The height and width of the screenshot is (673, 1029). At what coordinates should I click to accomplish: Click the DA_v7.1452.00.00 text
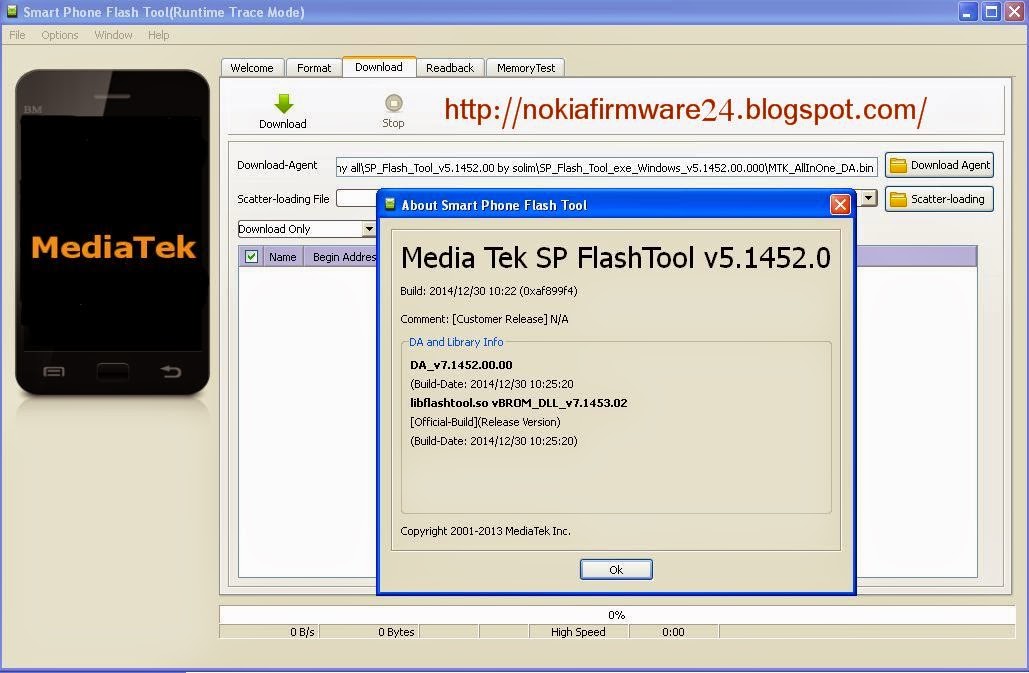(461, 365)
